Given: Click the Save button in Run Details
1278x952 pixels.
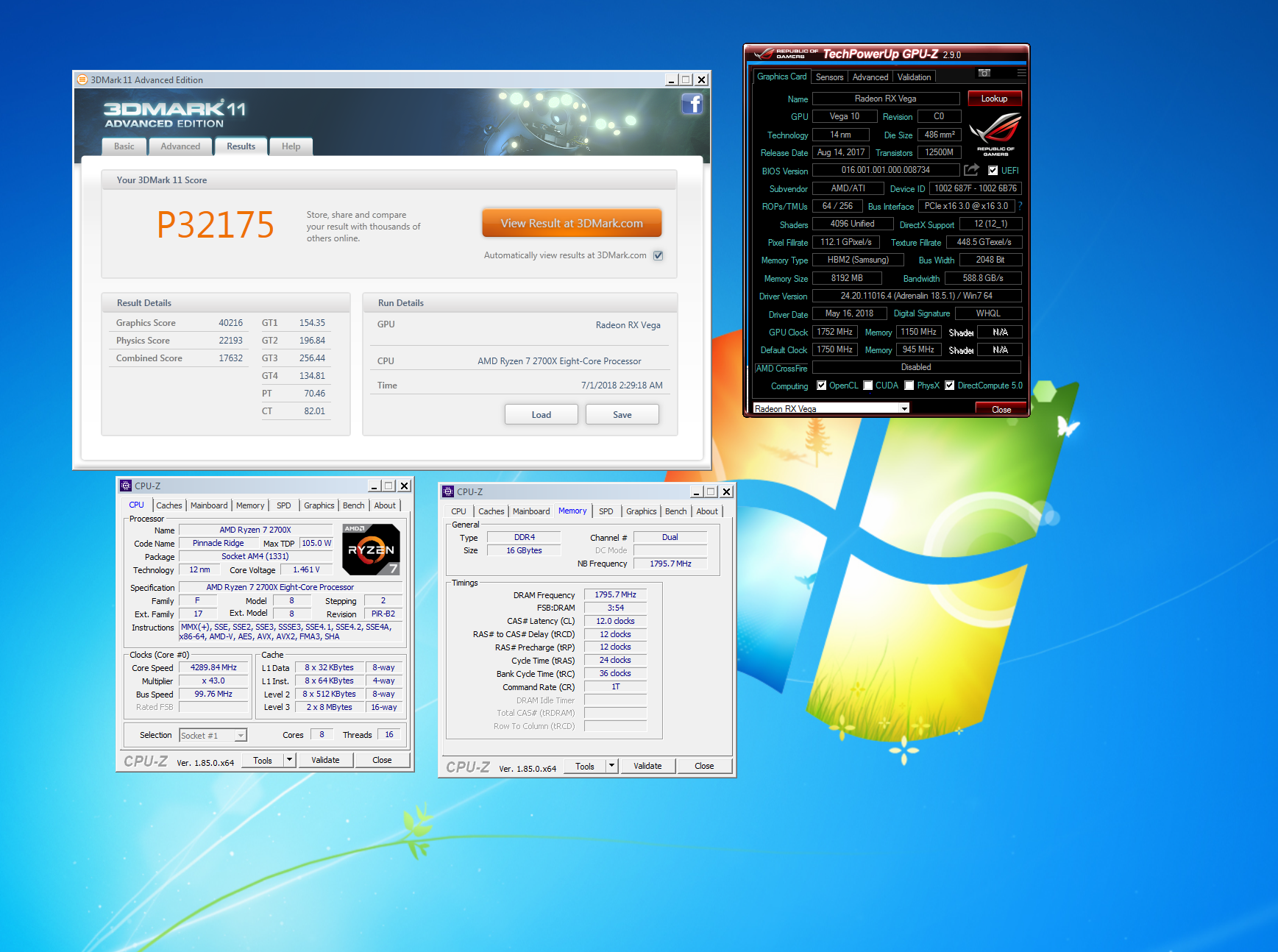Looking at the screenshot, I should tap(622, 415).
